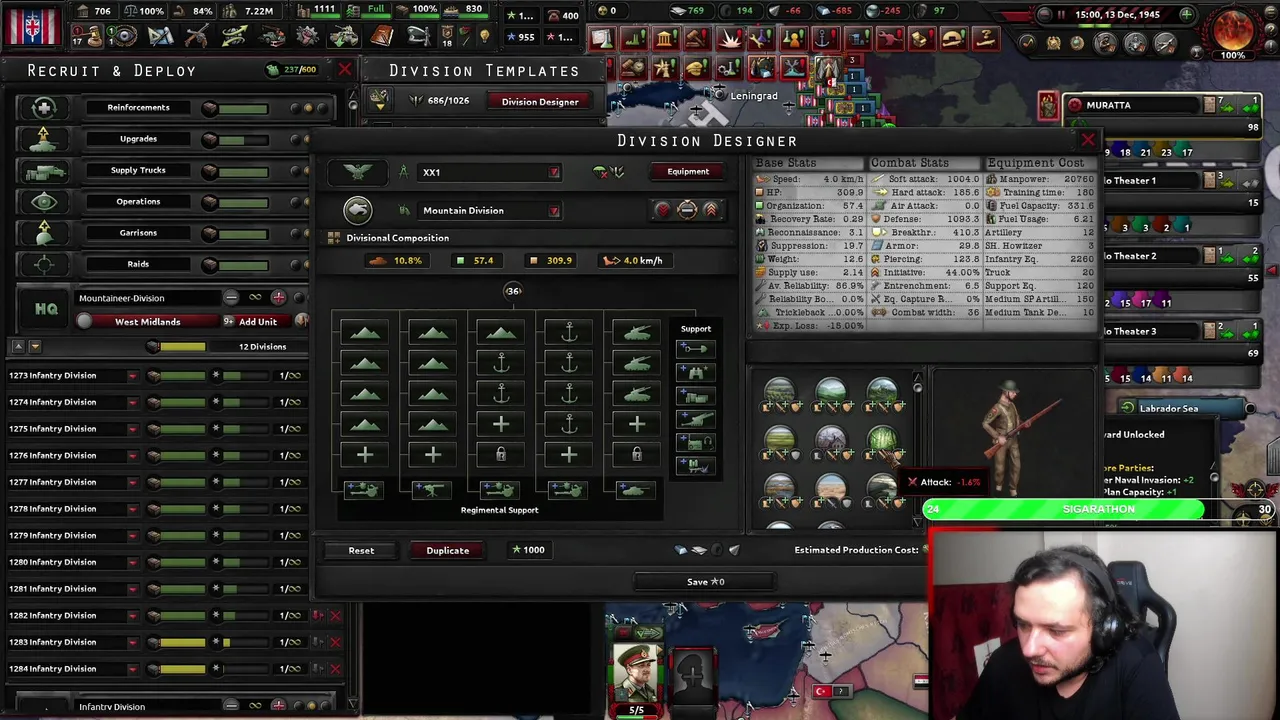Pause the game with the pause button by the date

(1061, 15)
